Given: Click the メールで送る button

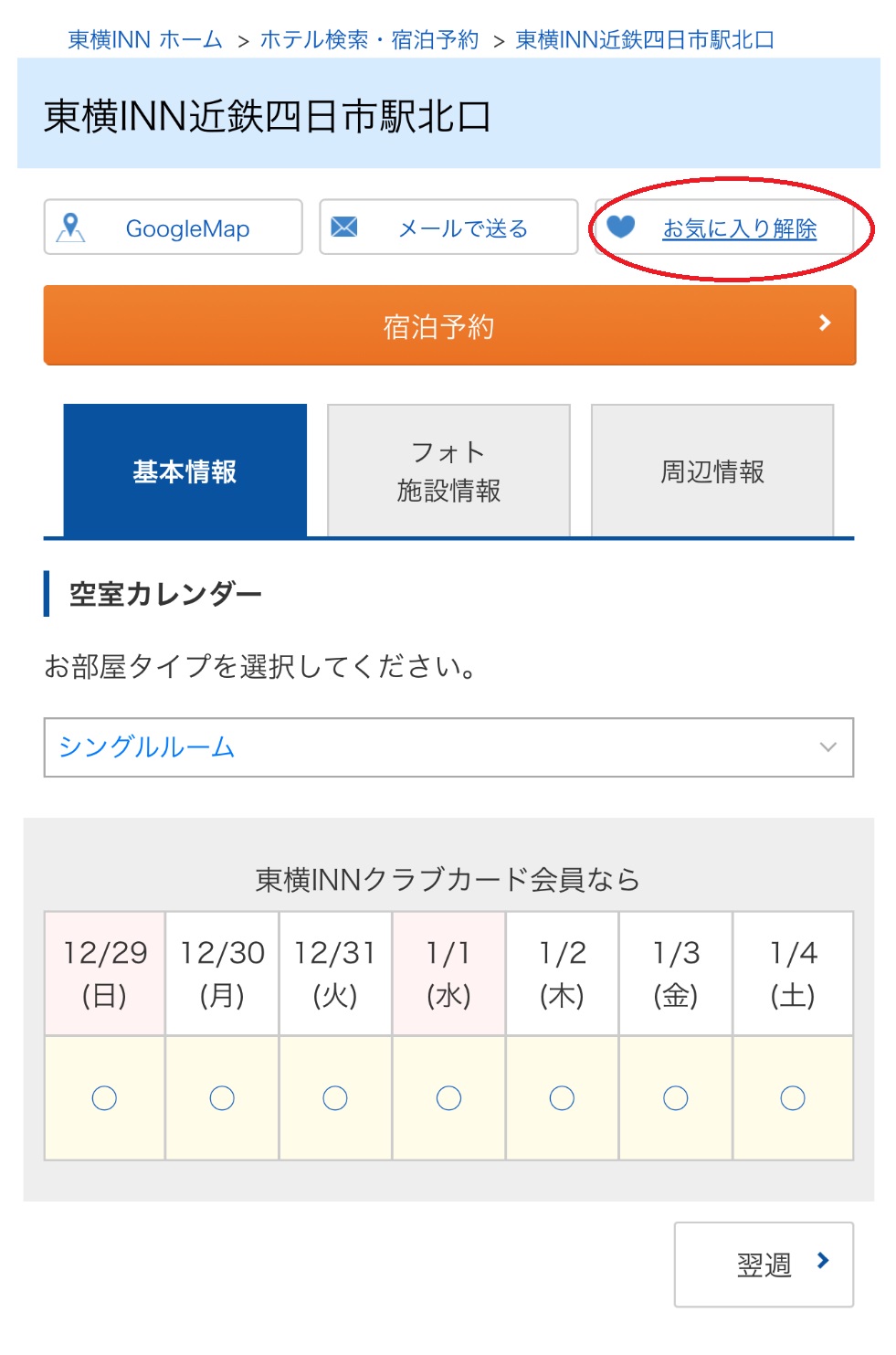Looking at the screenshot, I should (448, 227).
